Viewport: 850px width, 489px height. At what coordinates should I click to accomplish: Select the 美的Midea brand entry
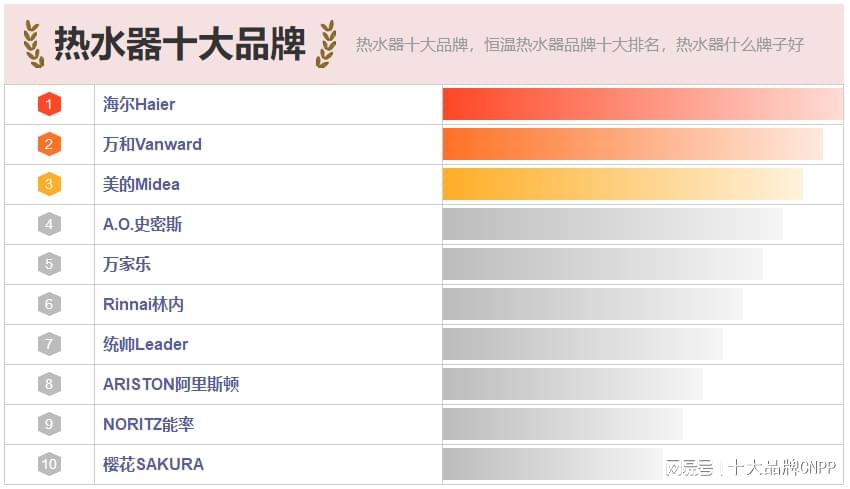click(141, 184)
